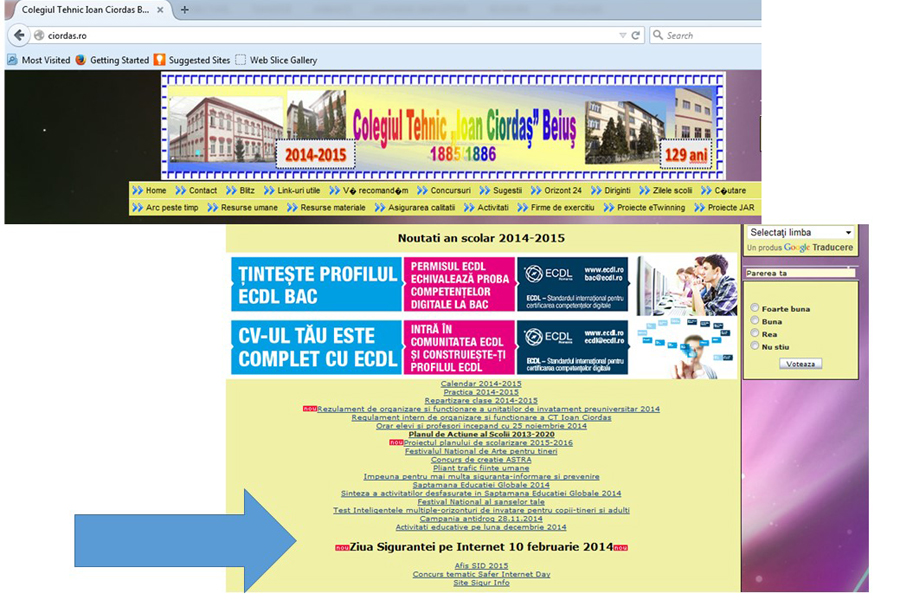Open the Firme de exercitiu menu item
900x600 pixels.
556,208
